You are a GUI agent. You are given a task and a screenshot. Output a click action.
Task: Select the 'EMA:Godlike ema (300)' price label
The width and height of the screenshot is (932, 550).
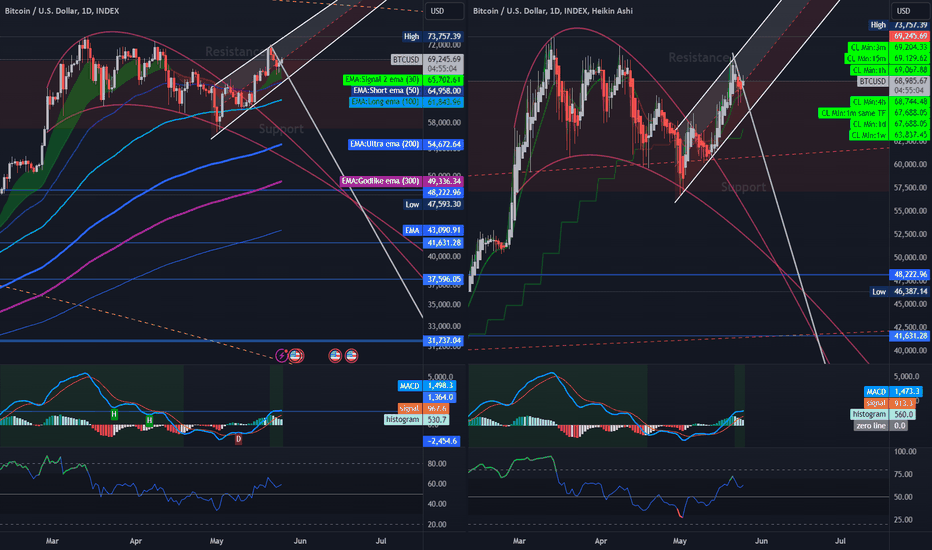pos(401,181)
